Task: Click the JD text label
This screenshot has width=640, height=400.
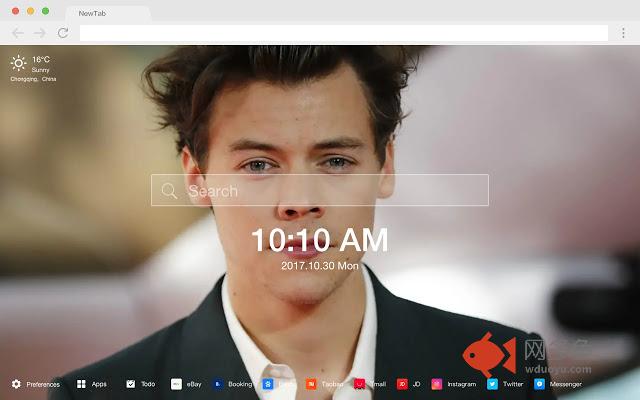Action: tap(416, 384)
